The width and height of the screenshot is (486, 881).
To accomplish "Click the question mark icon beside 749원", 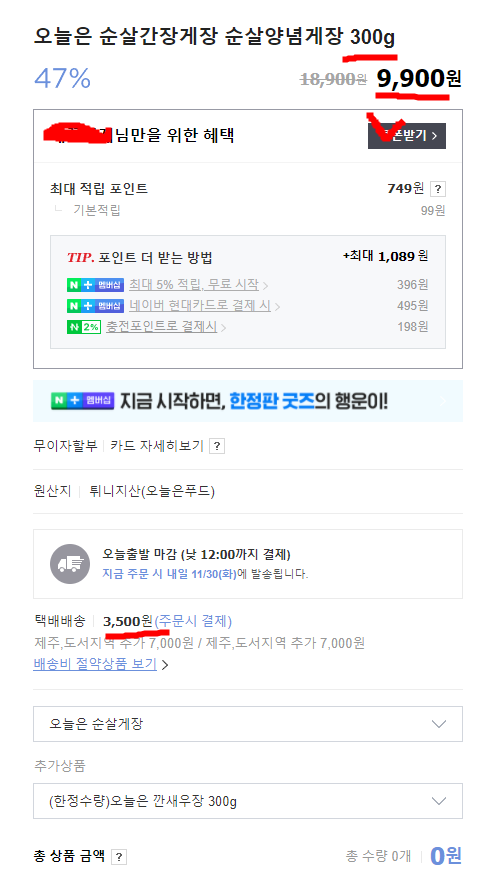I will (438, 189).
